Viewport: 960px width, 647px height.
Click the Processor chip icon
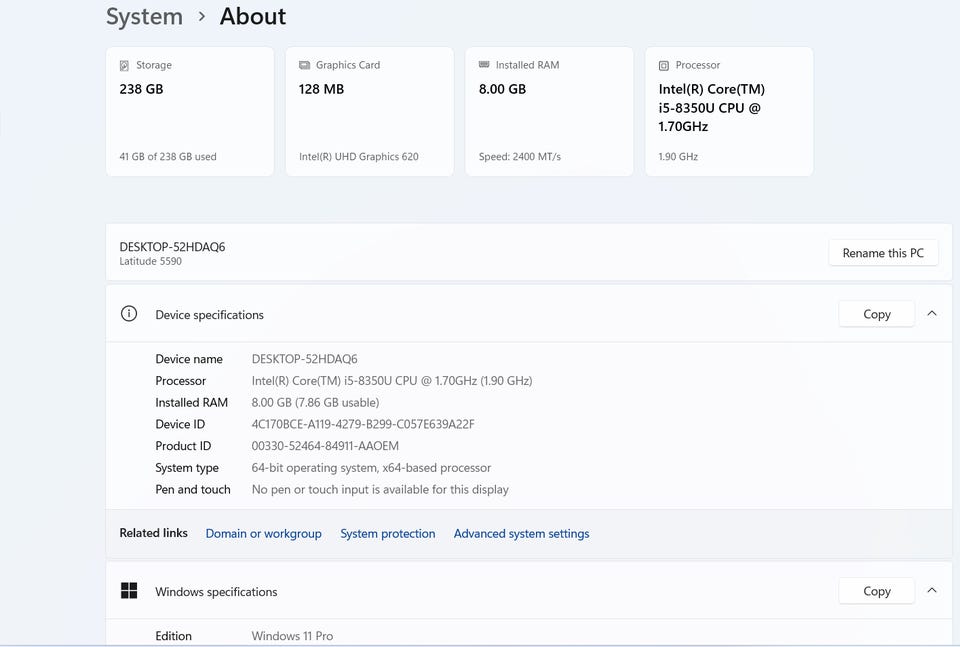(x=664, y=66)
